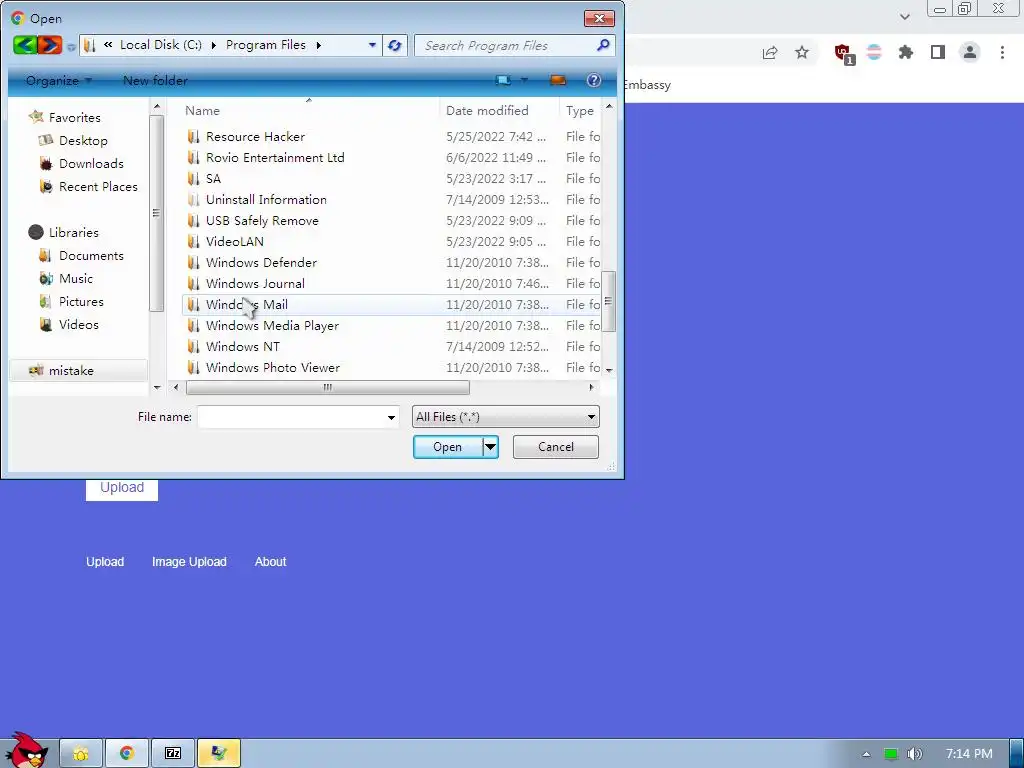The height and width of the screenshot is (768, 1024).
Task: Click the About footer link
Action: pos(270,562)
